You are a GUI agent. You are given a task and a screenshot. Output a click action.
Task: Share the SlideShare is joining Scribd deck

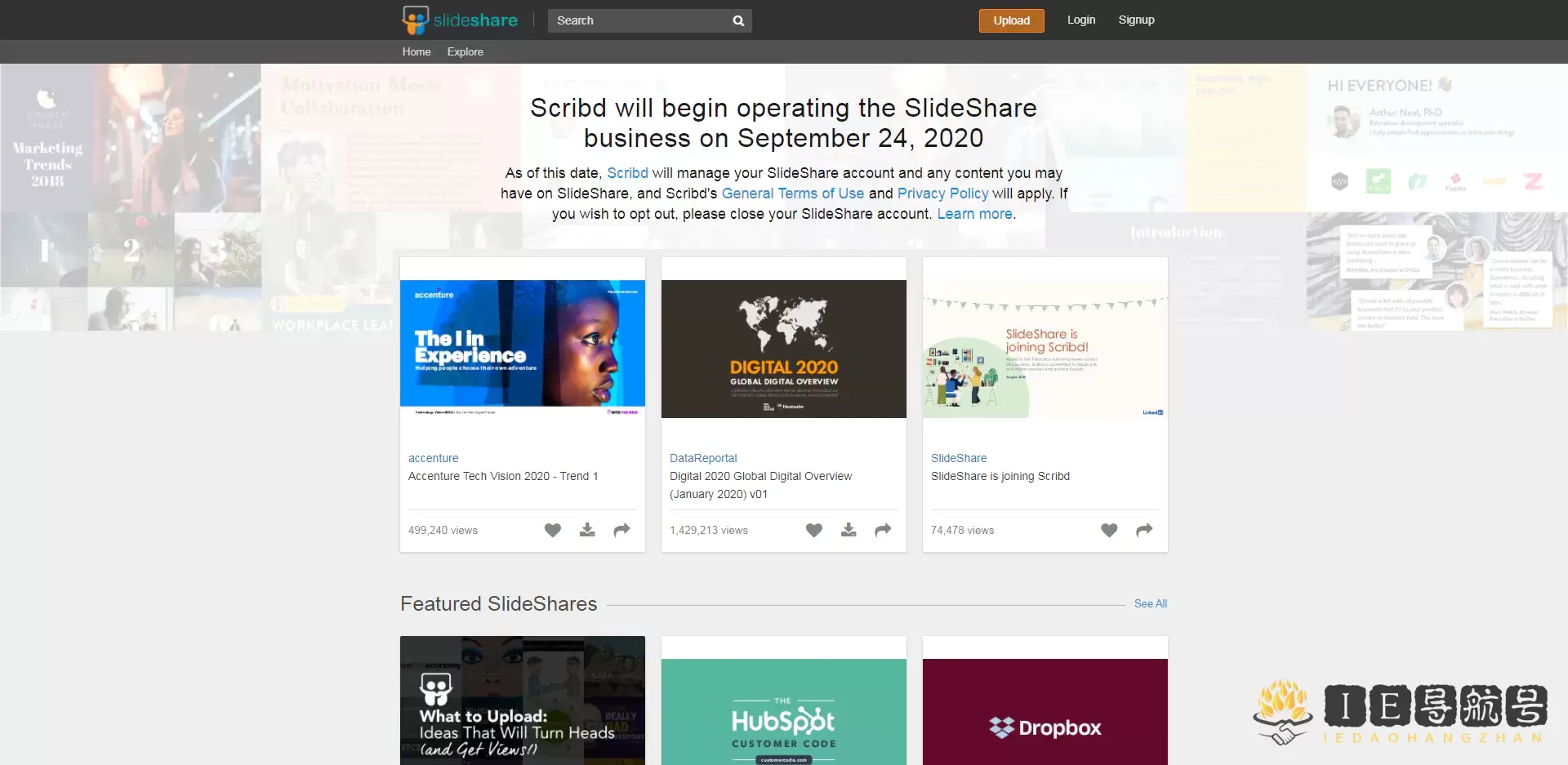click(1143, 530)
